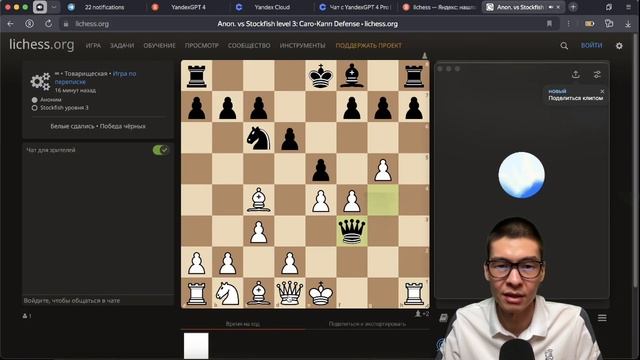Switch to YandexGPT 4 browser tab

(x=188, y=7)
